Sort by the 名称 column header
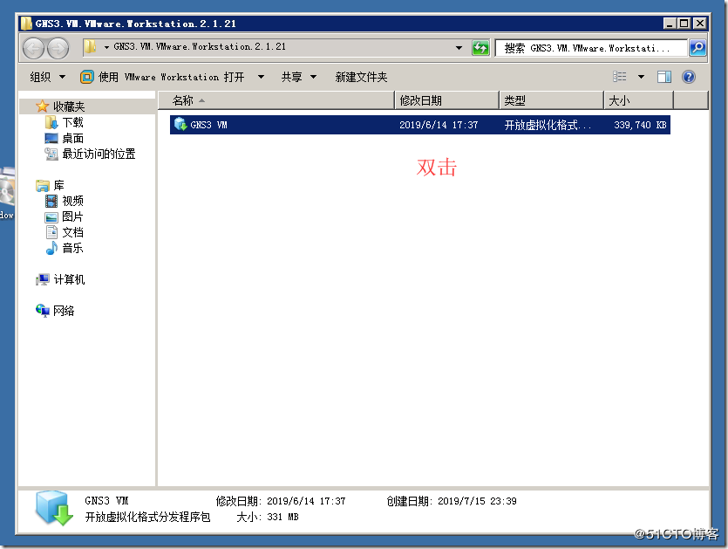 (277, 100)
